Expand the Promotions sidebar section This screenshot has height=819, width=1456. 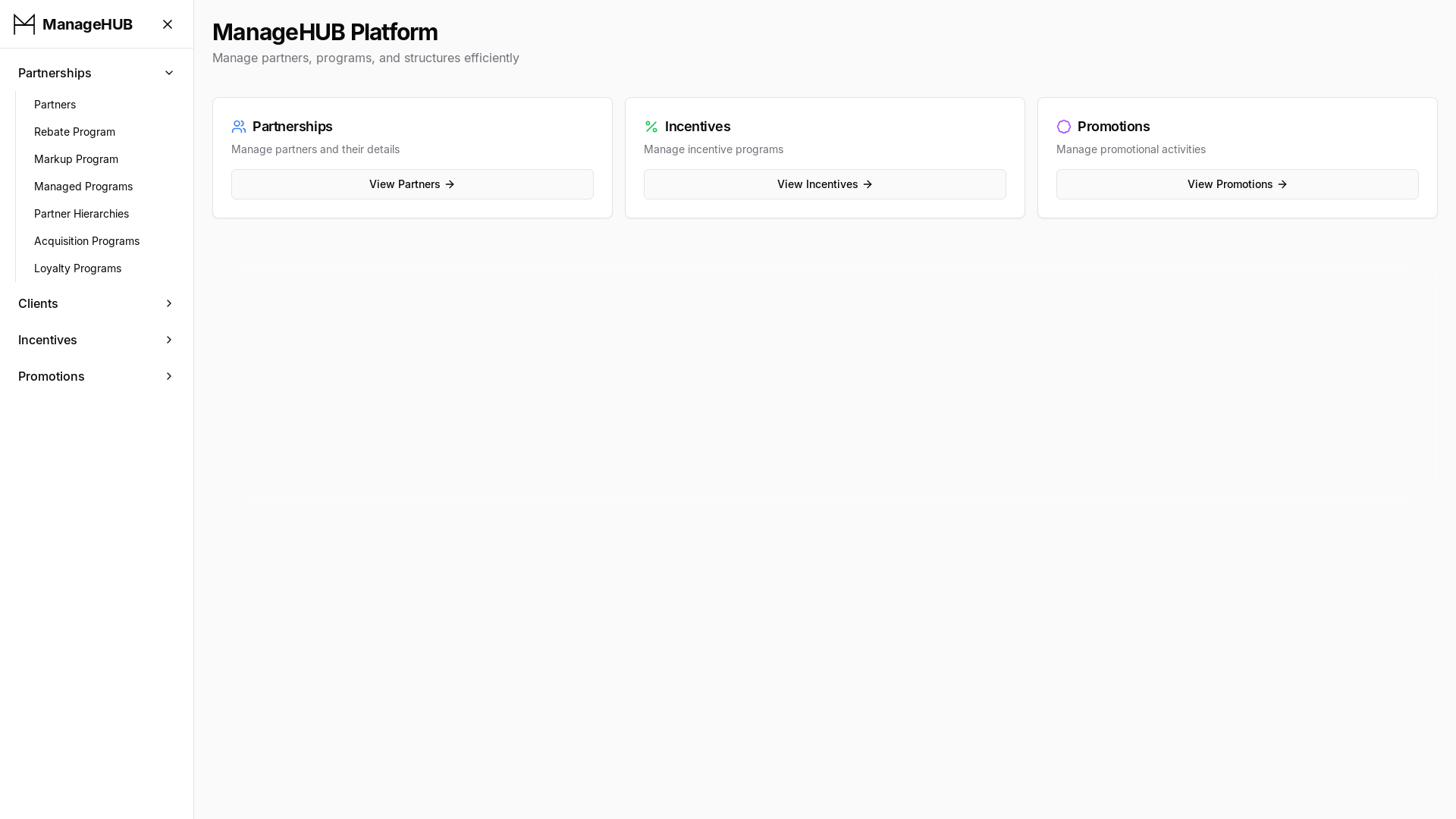coord(96,376)
